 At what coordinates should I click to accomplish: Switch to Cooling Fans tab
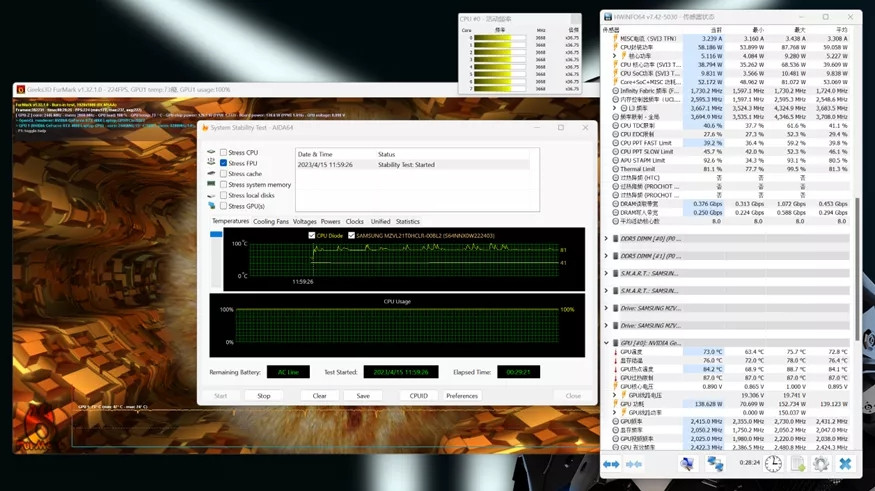[271, 222]
